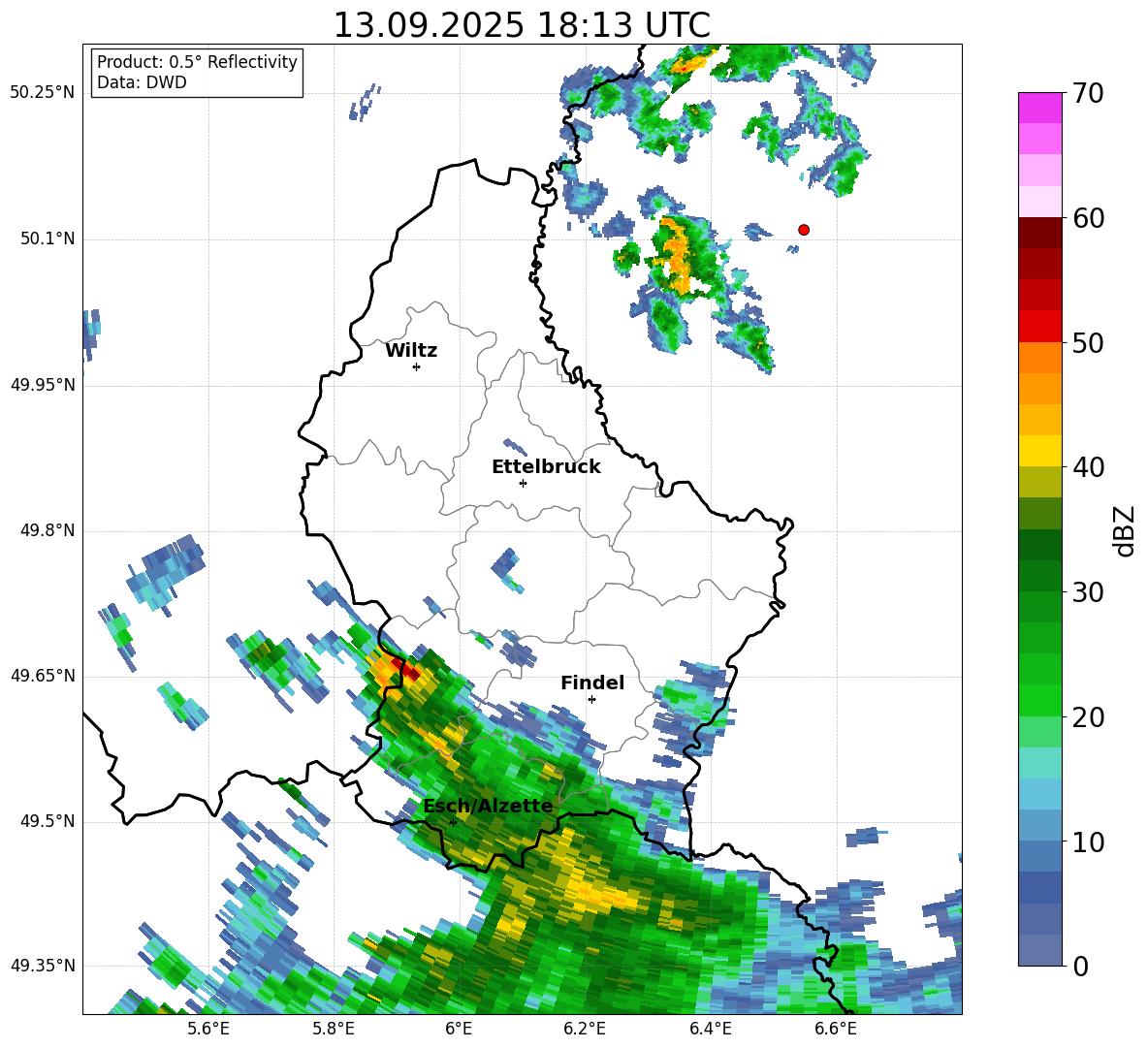The image size is (1148, 1048).
Task: Click the 70 tick on colorbar
Action: point(1087,93)
